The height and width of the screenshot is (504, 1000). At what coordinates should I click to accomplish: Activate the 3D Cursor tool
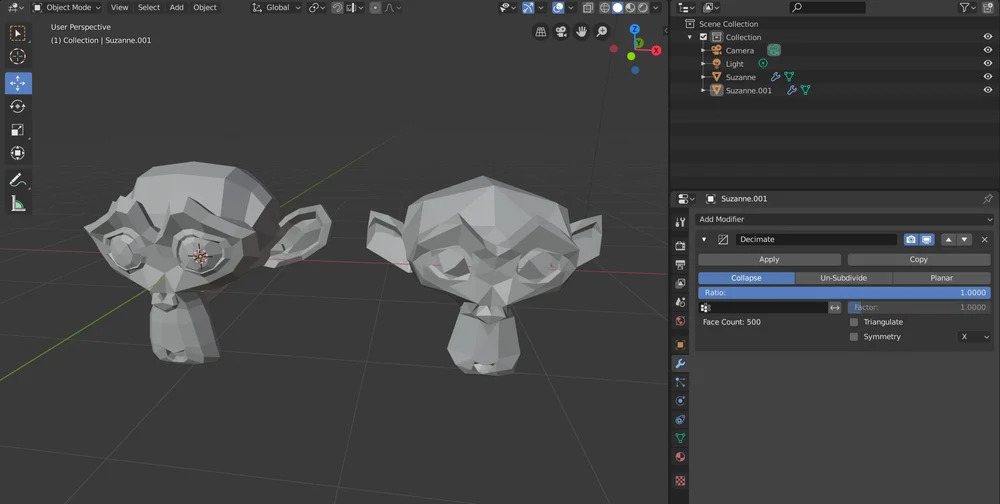[x=18, y=56]
